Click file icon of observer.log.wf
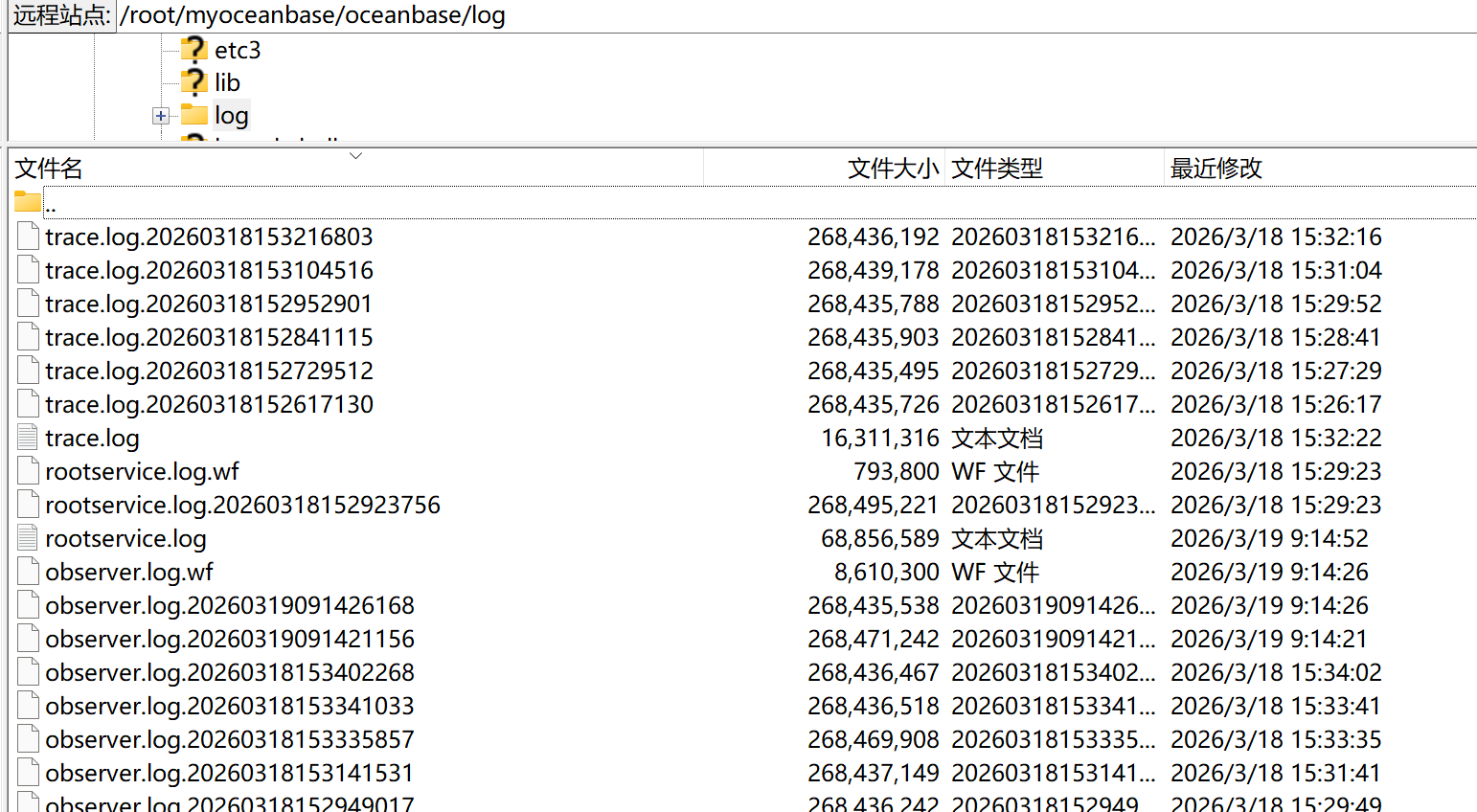This screenshot has height=812, width=1477. pos(28,572)
